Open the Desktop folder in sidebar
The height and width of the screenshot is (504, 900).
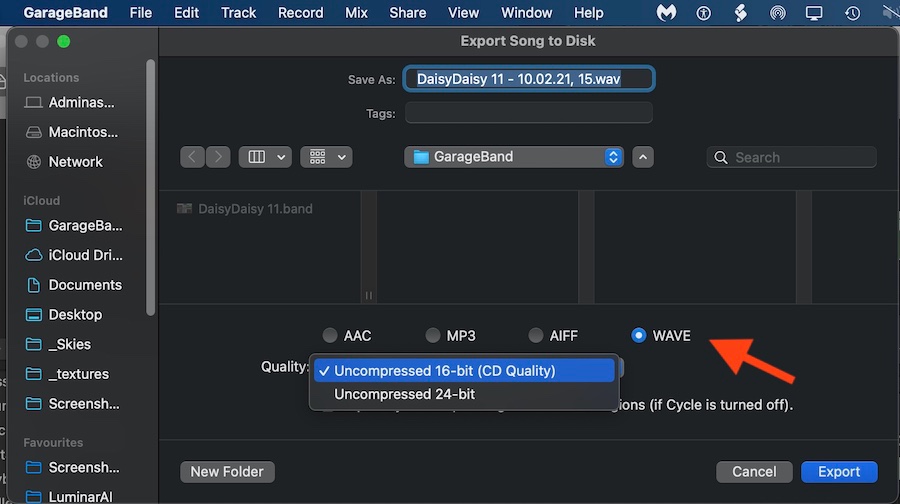point(75,314)
